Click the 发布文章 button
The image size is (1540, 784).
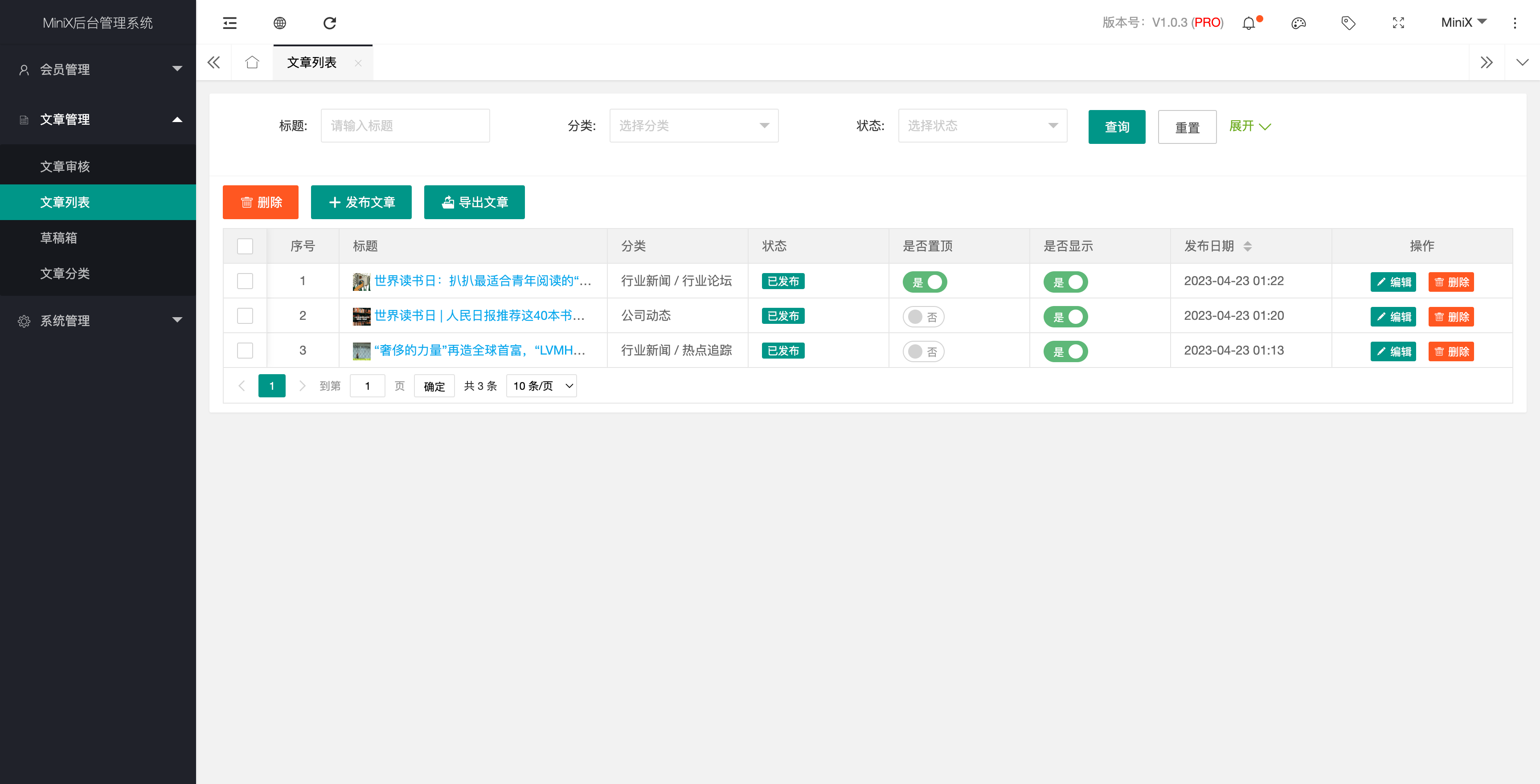pos(361,203)
